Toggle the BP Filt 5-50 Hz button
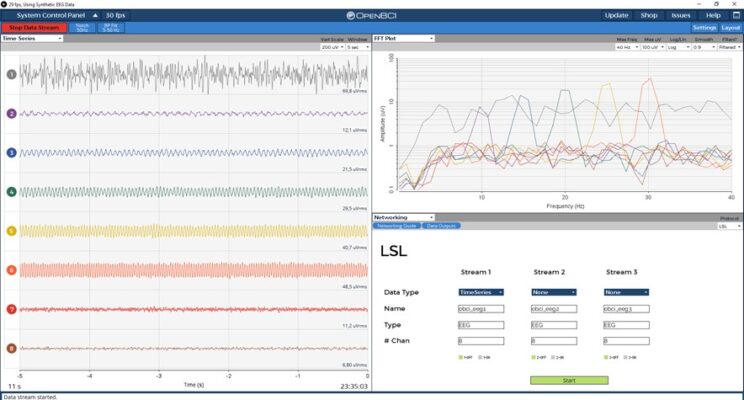The height and width of the screenshot is (400, 744). click(111, 28)
